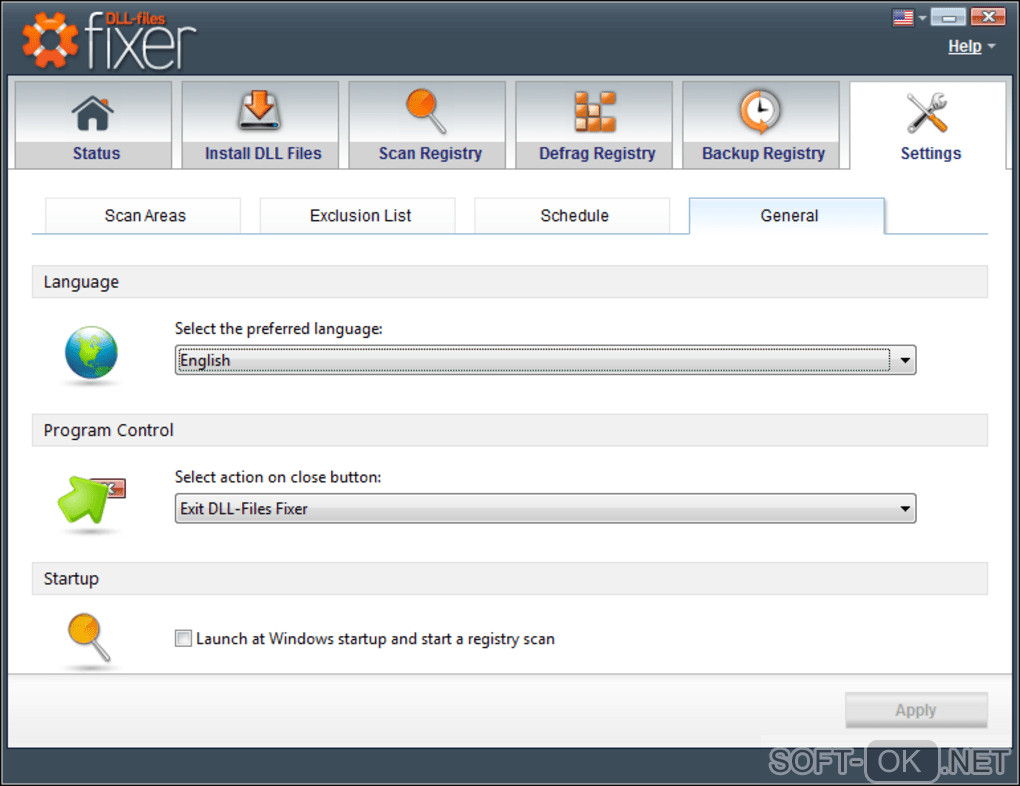
Task: Open the close button action dropdown arrow
Action: [x=905, y=508]
